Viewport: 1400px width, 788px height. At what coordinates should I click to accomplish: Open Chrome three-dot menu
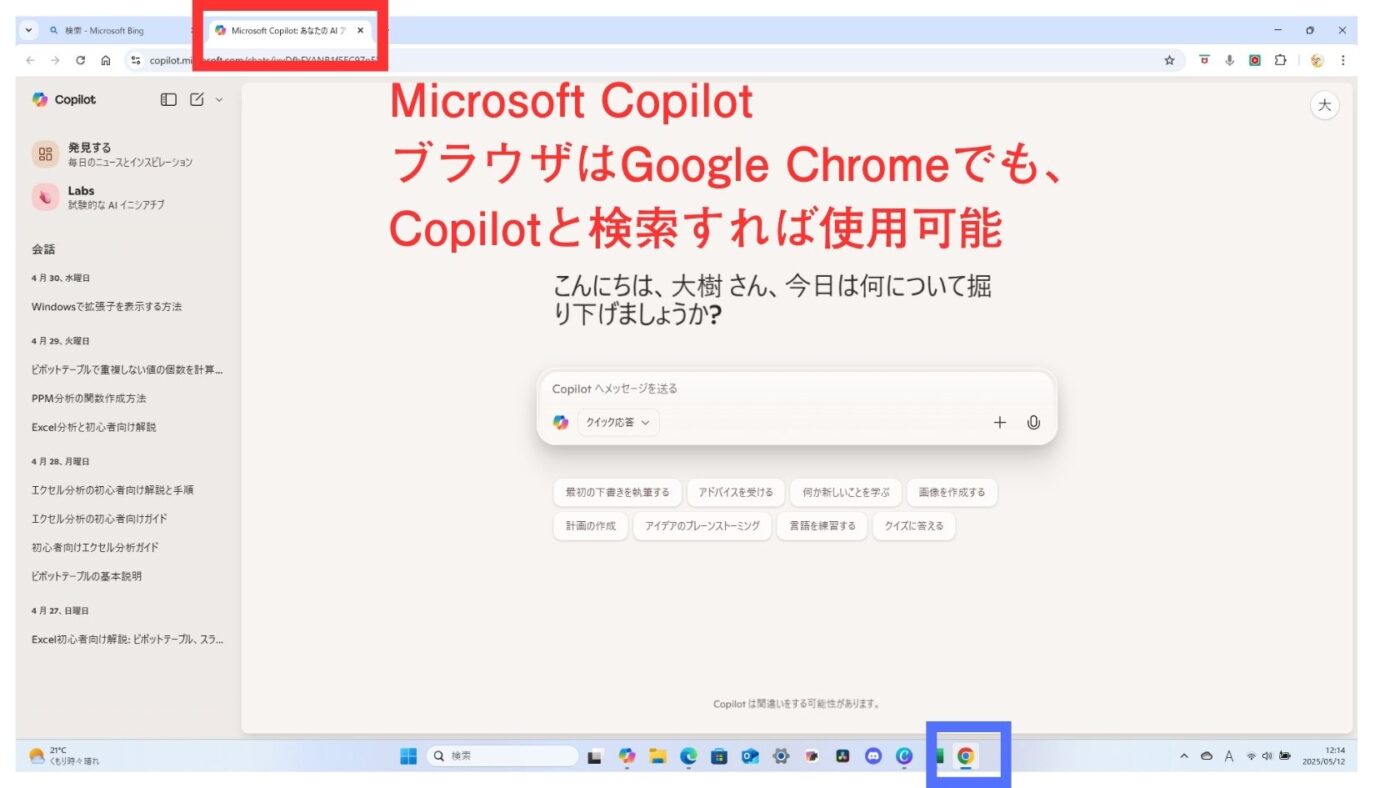click(1342, 60)
